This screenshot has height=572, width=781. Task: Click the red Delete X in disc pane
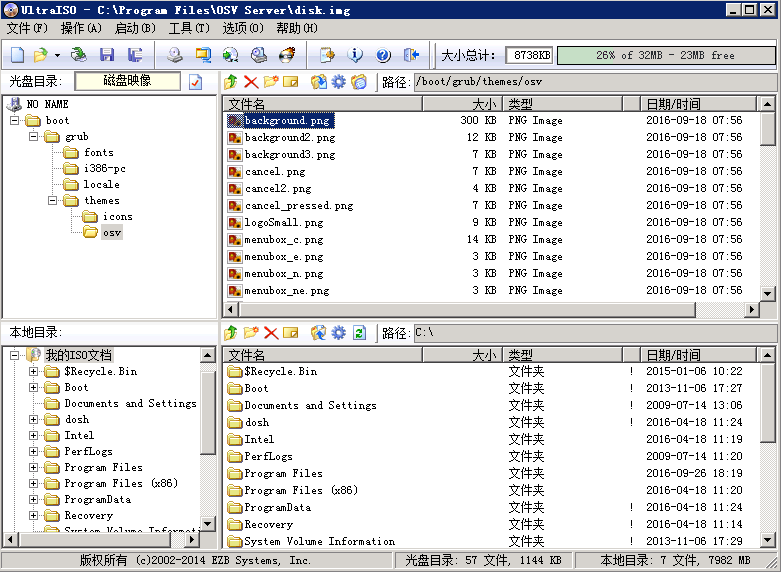point(251,82)
